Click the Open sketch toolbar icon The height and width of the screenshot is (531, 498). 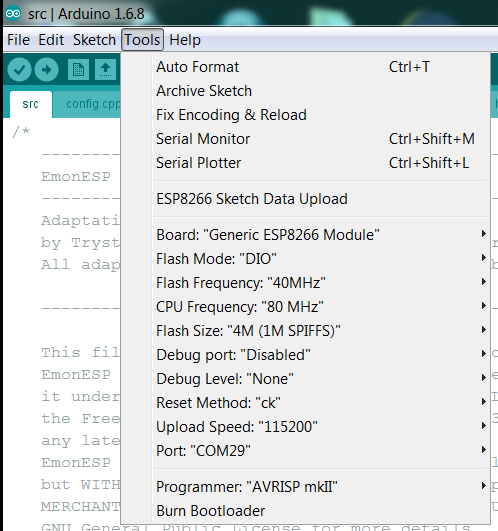click(x=105, y=70)
